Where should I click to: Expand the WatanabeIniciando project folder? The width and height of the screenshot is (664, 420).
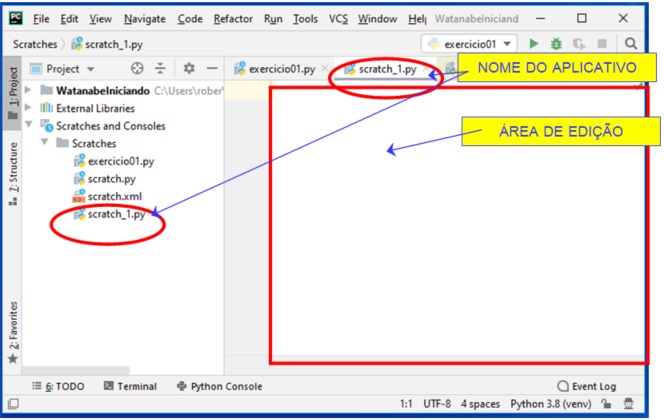click(29, 90)
